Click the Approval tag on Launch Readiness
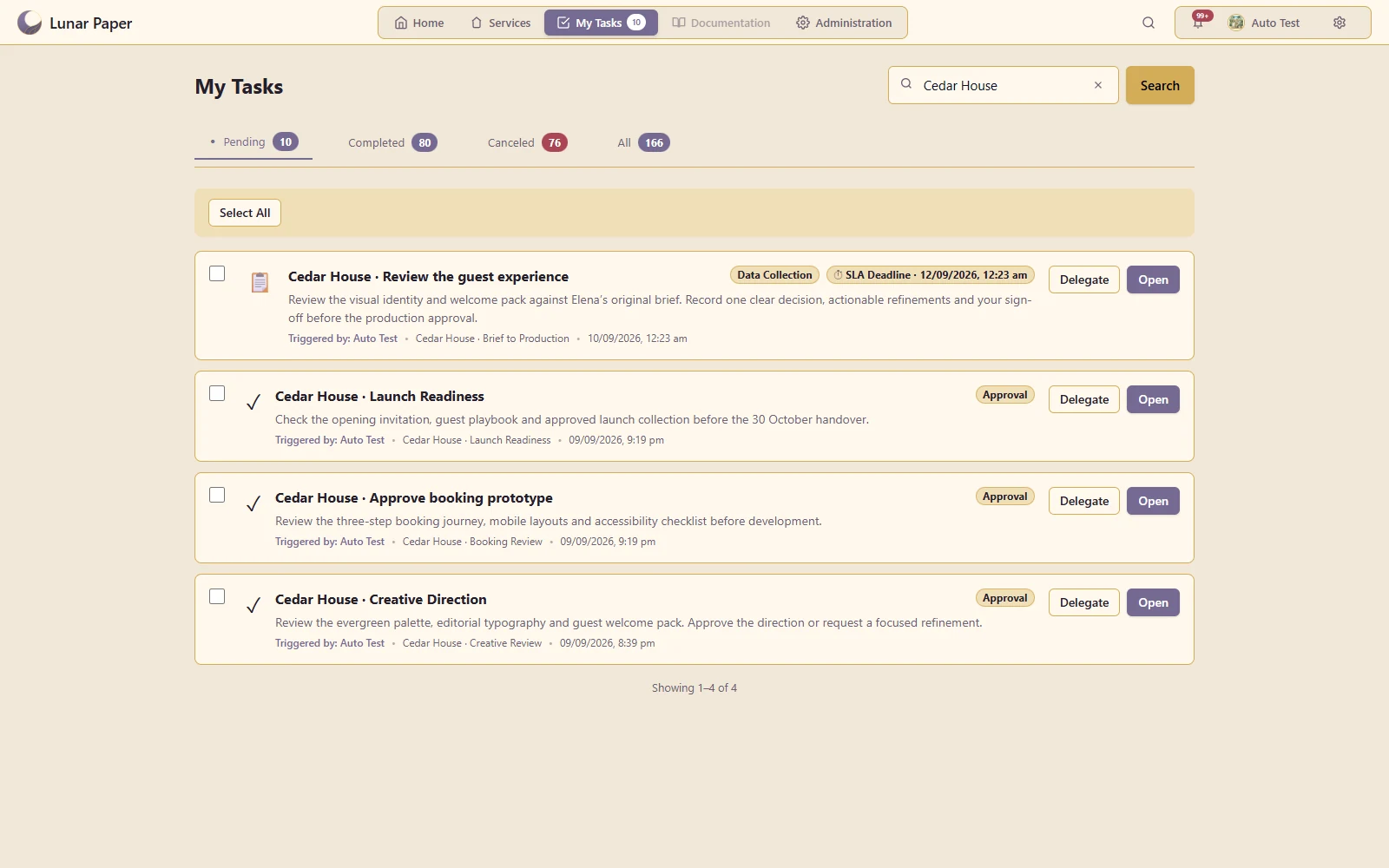Screen dimensions: 1389x868 pos(1004,395)
